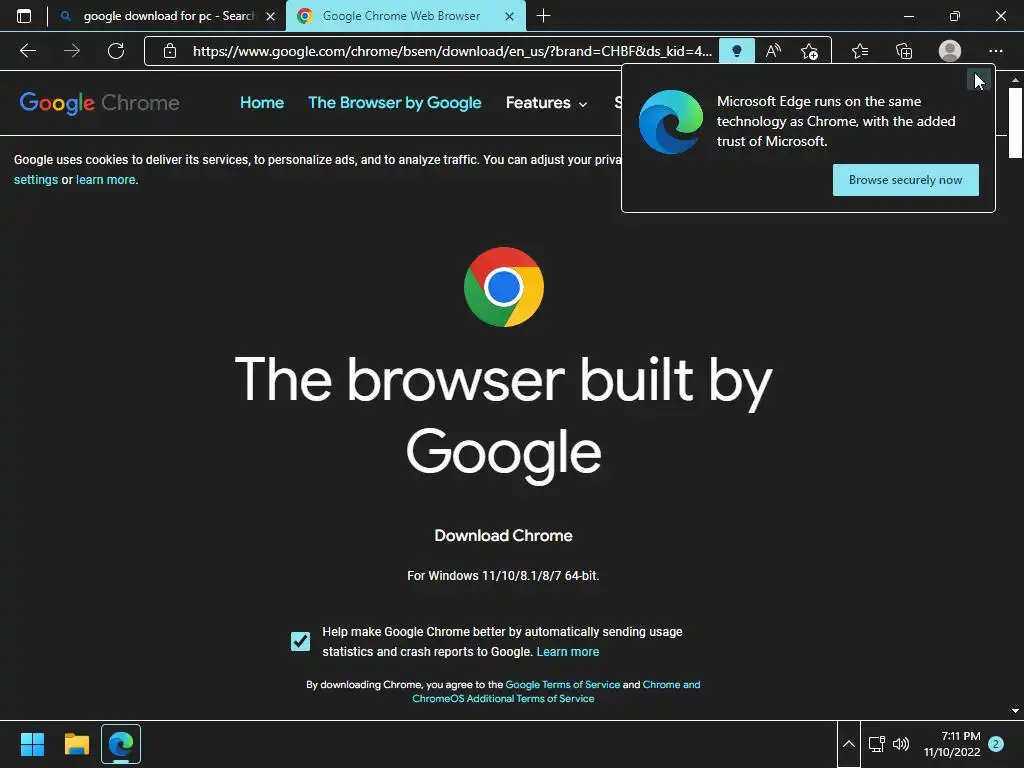Click the scrollbar down arrow
The image size is (1024, 768).
pyautogui.click(x=1015, y=711)
